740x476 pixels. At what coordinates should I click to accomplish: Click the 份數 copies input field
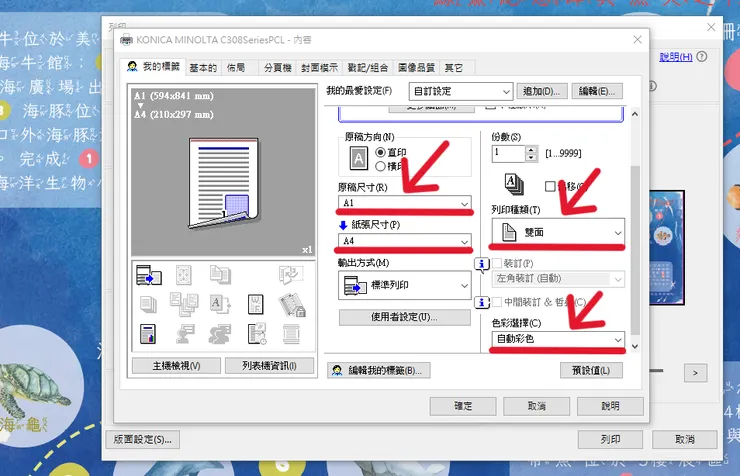508,154
